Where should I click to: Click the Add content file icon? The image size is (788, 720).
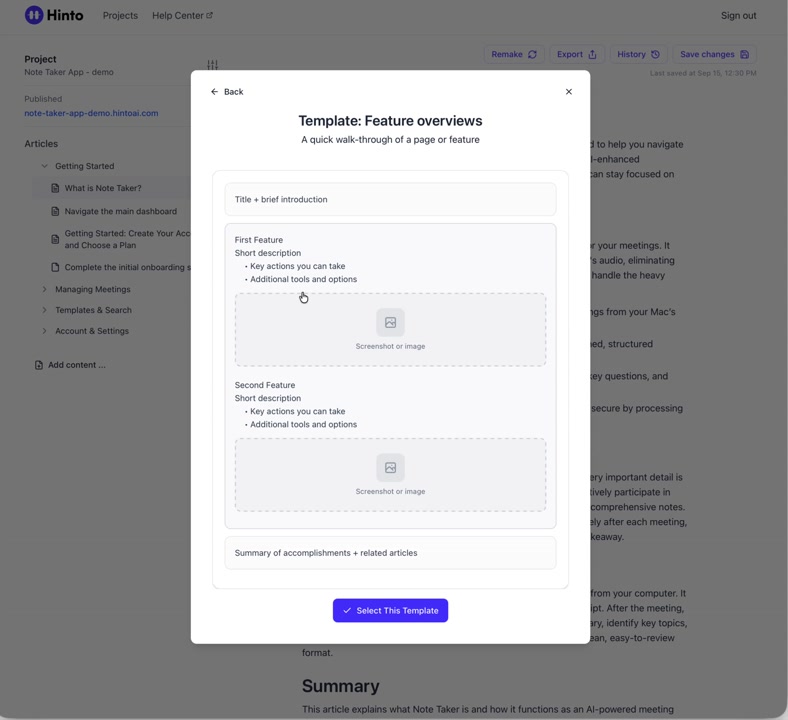coord(39,365)
